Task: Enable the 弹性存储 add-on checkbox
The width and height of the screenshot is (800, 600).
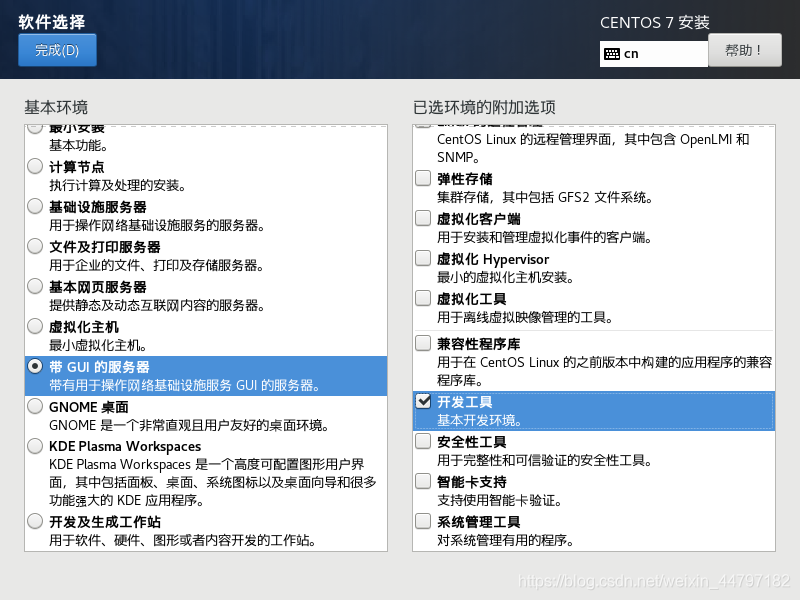Action: click(x=423, y=178)
